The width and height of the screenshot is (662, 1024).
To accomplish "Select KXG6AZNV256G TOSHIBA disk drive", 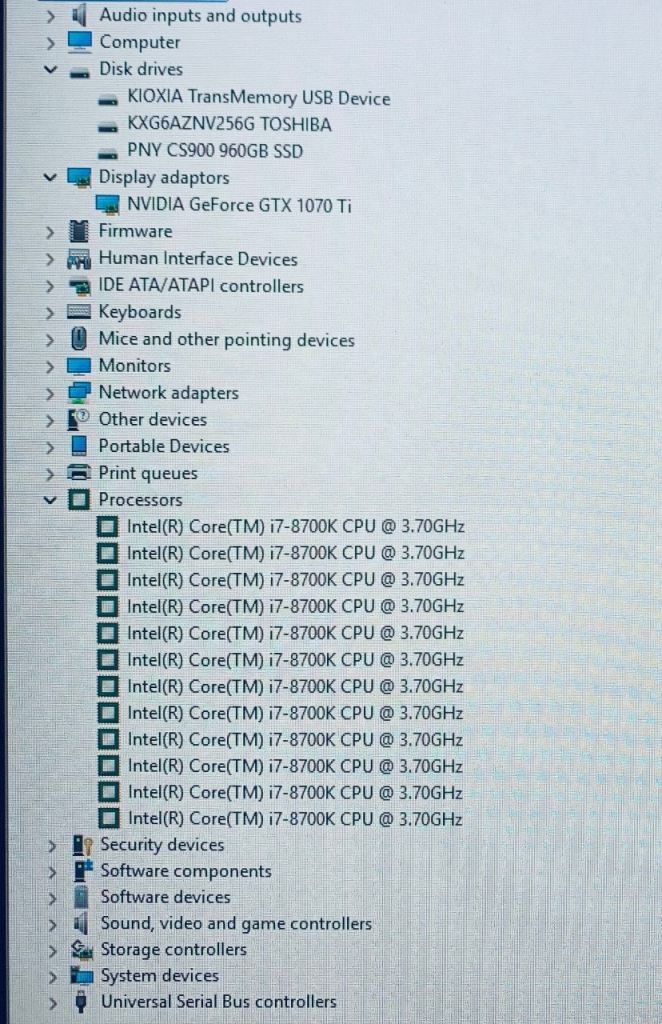I will pyautogui.click(x=229, y=124).
